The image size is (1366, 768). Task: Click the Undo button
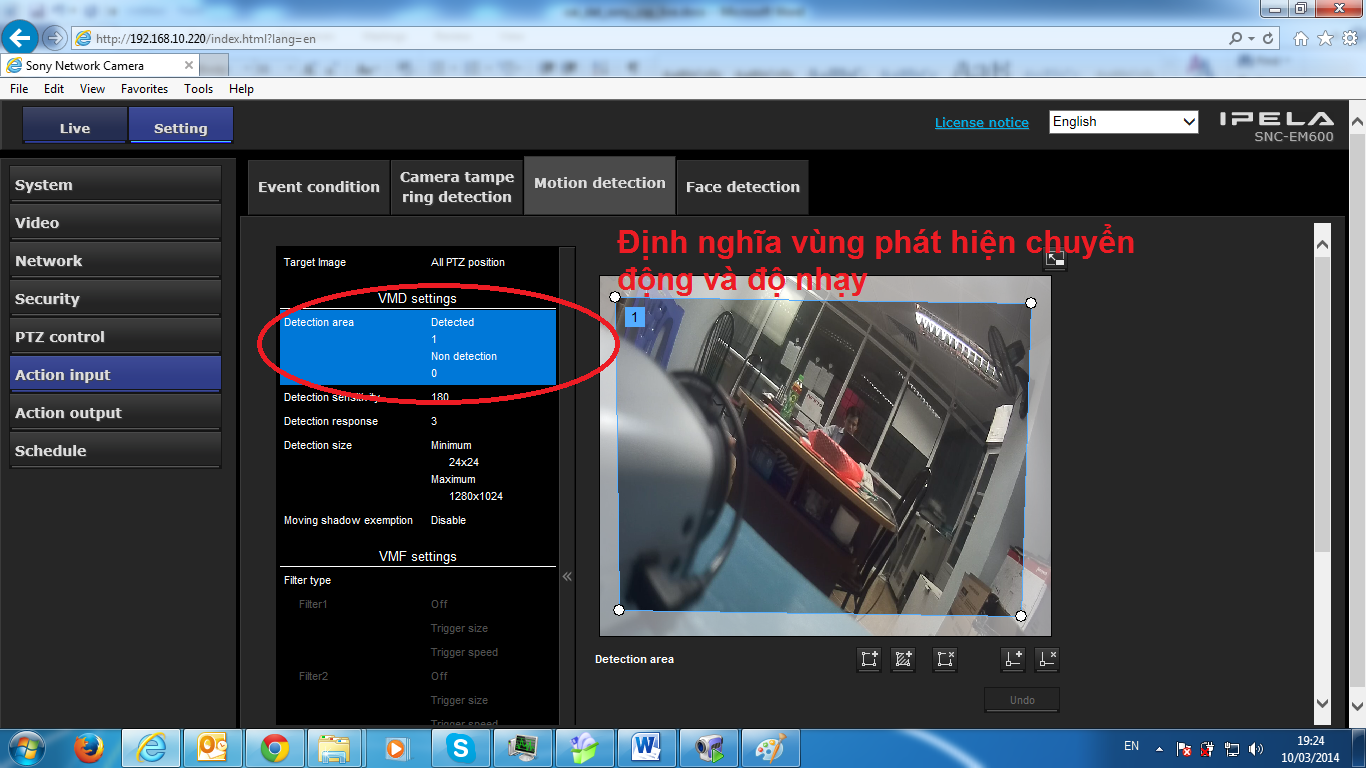pyautogui.click(x=1022, y=700)
